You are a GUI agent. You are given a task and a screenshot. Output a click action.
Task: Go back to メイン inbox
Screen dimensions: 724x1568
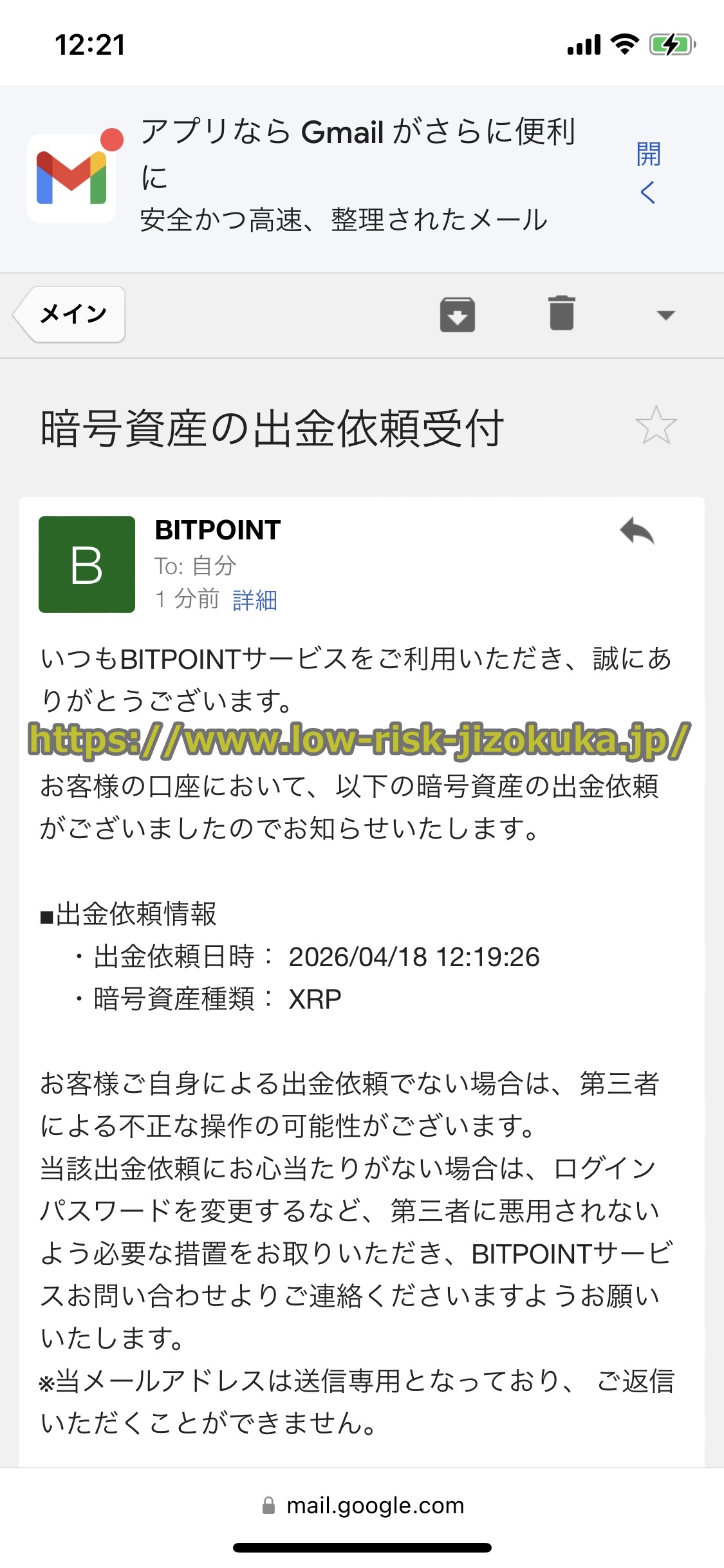pos(71,314)
